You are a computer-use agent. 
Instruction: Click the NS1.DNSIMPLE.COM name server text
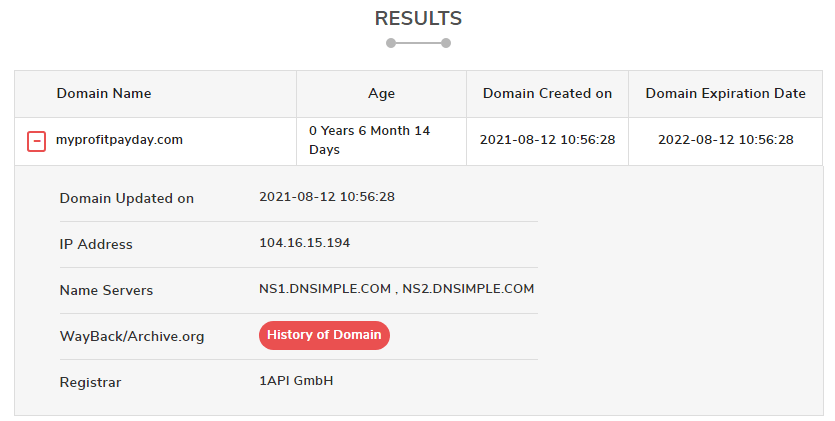coord(325,288)
